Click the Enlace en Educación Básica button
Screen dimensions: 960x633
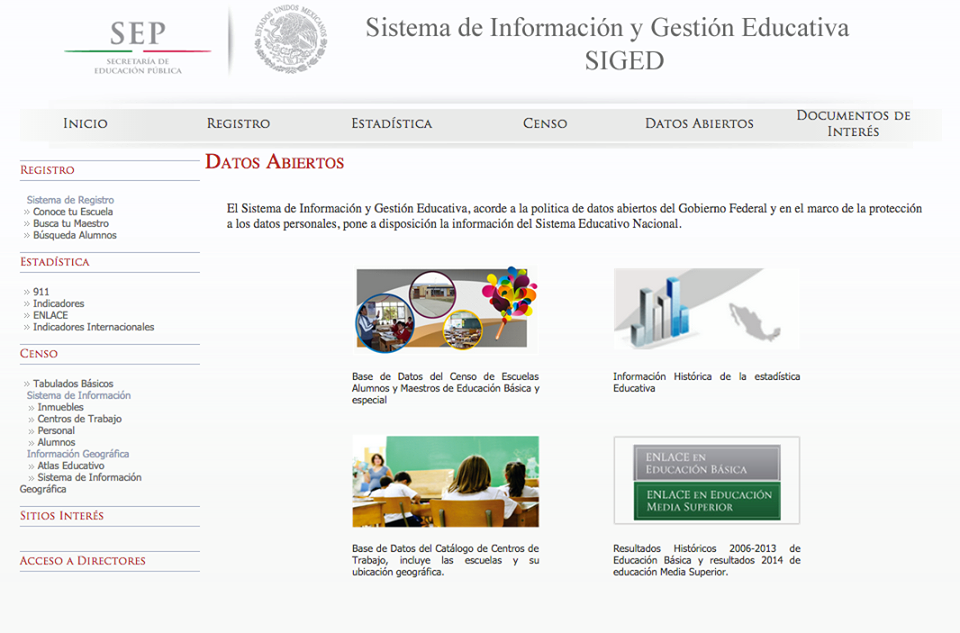pos(707,463)
